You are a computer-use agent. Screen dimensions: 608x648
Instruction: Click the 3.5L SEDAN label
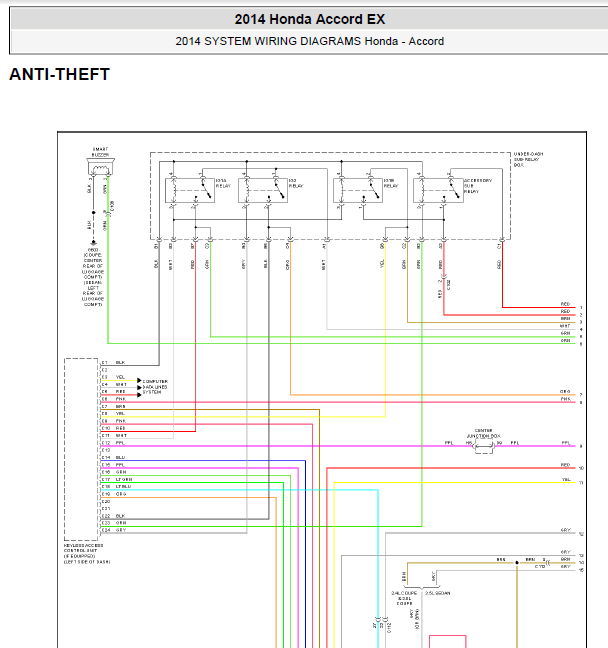click(438, 593)
